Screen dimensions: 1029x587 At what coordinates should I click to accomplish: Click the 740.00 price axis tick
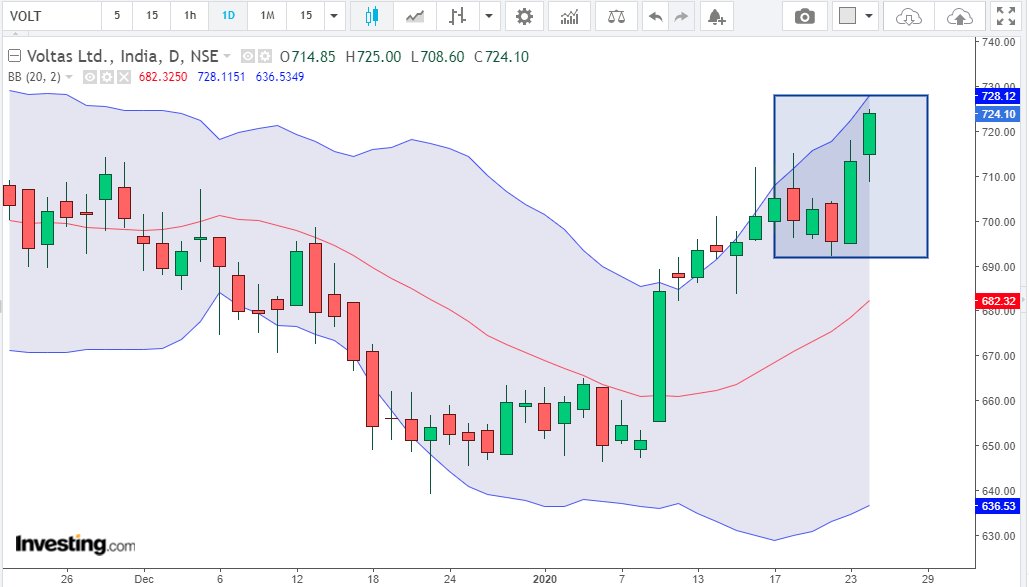(x=999, y=42)
